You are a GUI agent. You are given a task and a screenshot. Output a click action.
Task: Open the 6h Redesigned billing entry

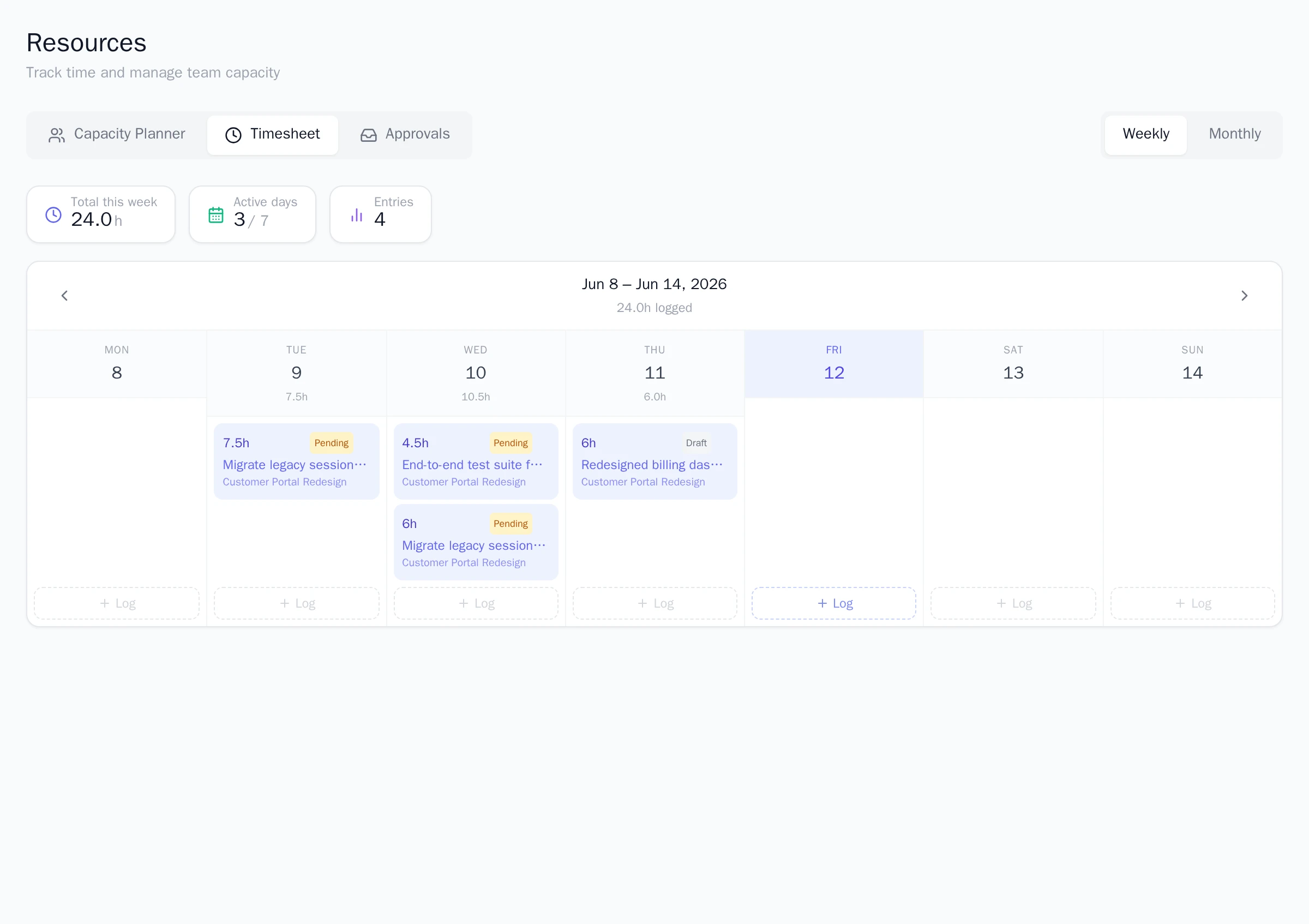click(x=655, y=461)
